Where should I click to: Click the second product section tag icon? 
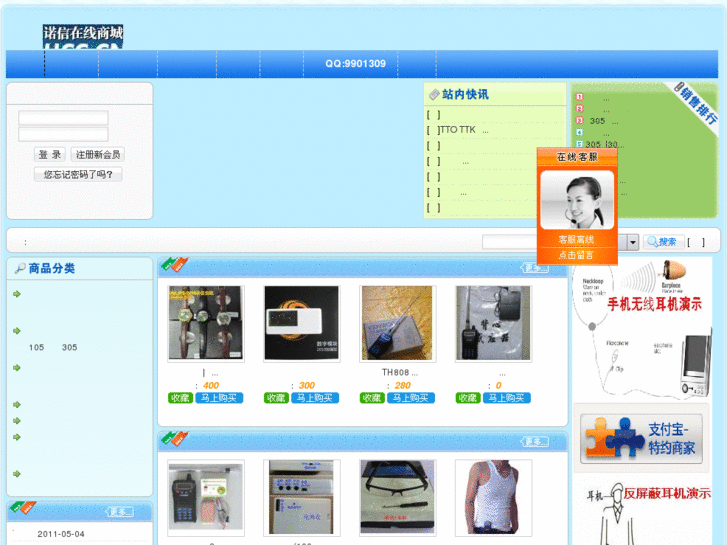174,438
